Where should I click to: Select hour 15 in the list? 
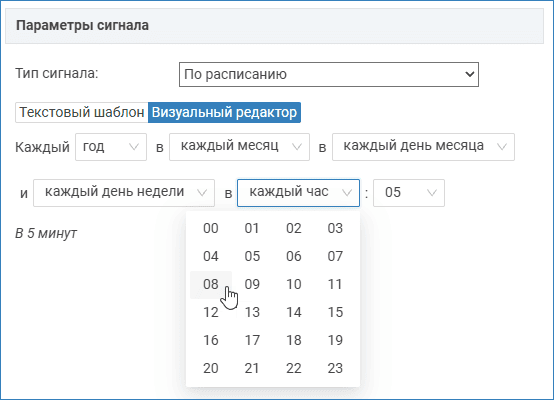(335, 313)
